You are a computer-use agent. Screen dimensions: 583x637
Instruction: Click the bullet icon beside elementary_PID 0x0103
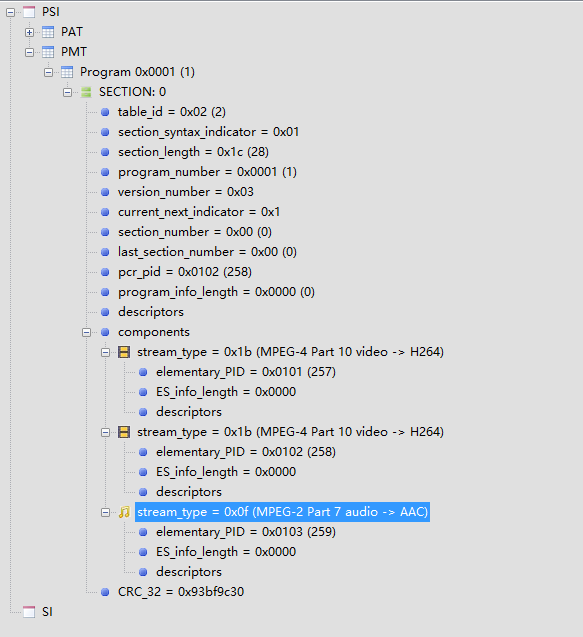pos(143,532)
